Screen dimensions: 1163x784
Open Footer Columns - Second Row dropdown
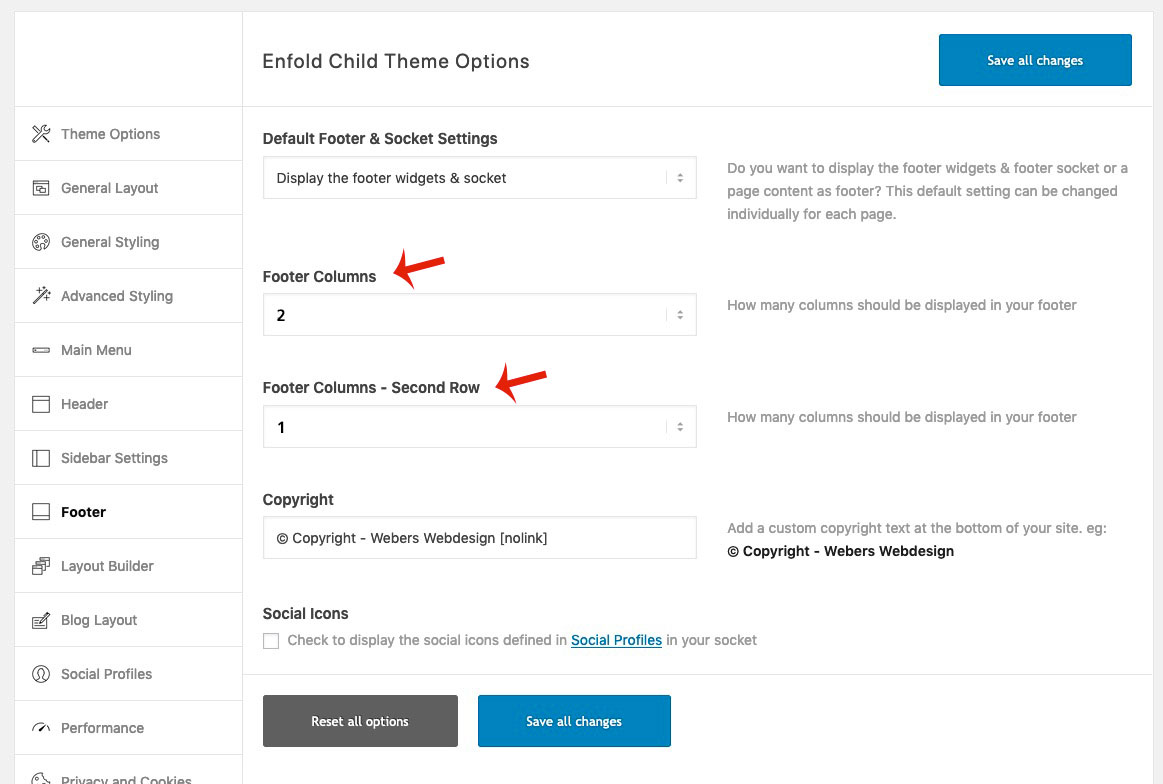tap(479, 426)
